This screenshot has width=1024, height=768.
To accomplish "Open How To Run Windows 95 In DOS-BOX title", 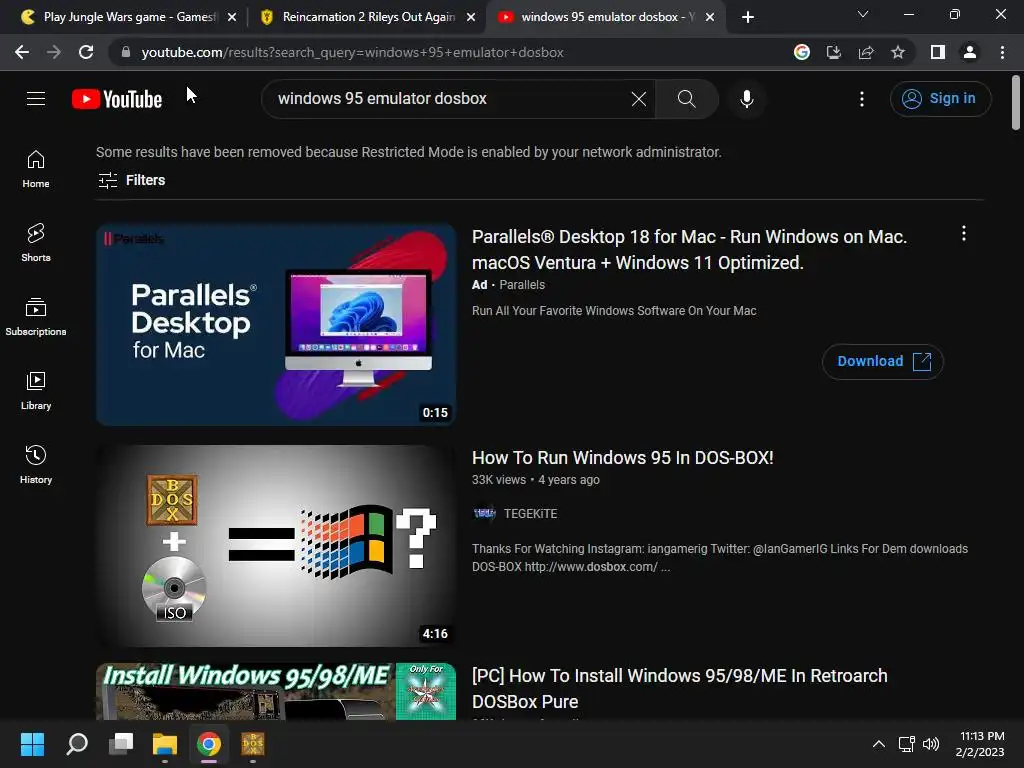I will click(x=622, y=458).
